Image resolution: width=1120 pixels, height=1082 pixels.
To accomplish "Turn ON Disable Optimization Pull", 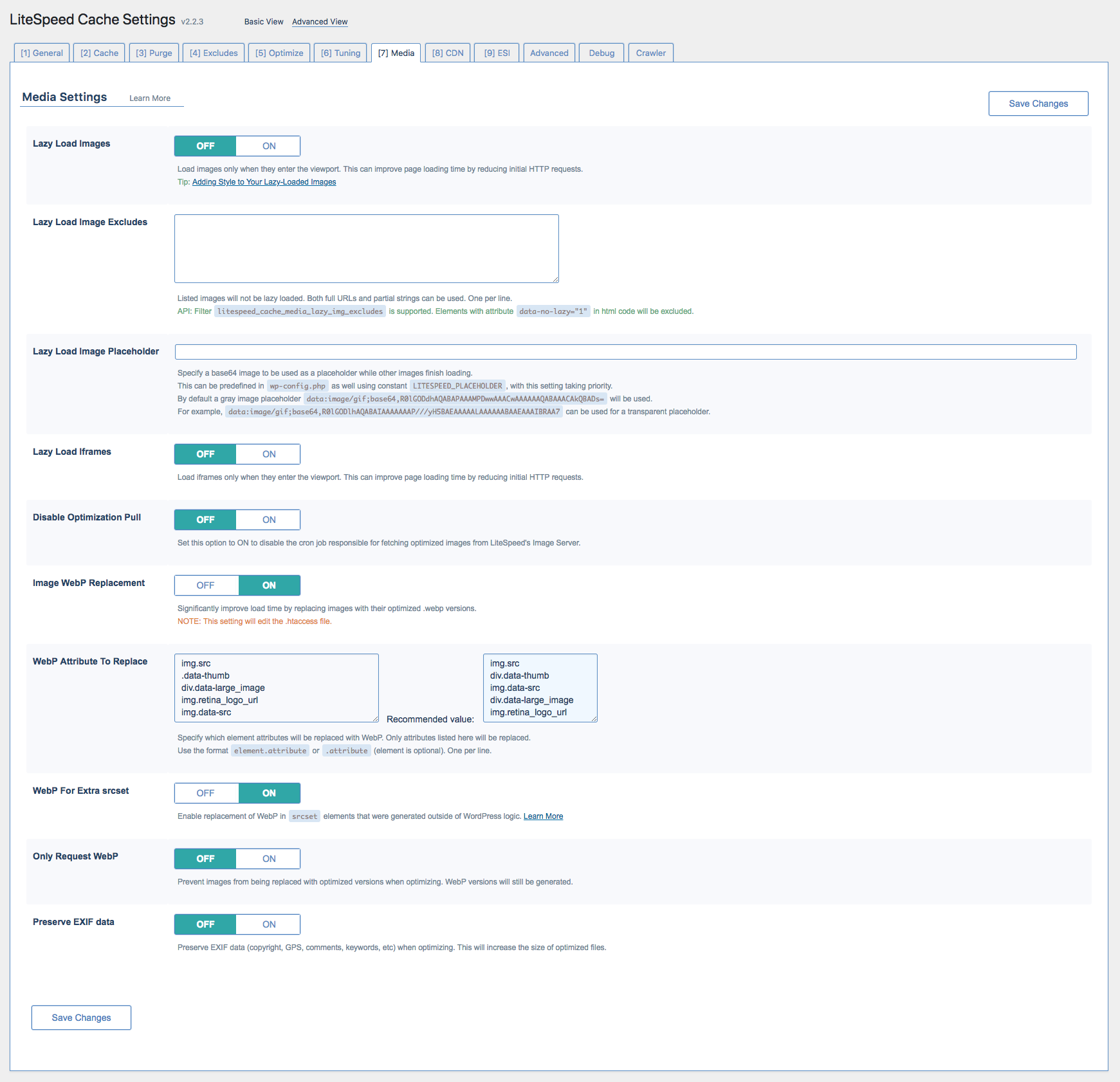I will pyautogui.click(x=268, y=520).
